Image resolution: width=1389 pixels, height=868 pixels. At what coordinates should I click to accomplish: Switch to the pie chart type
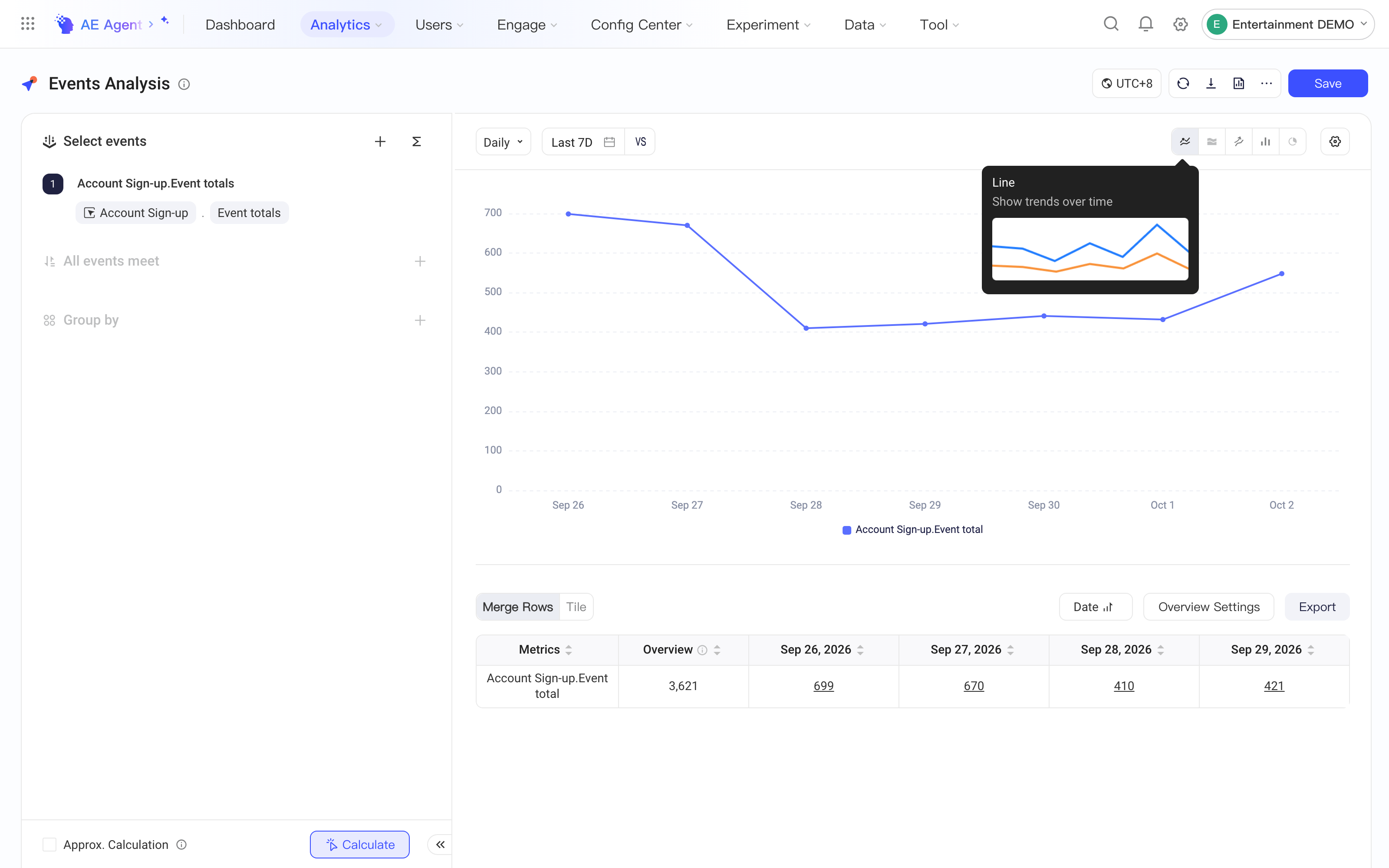click(x=1293, y=142)
